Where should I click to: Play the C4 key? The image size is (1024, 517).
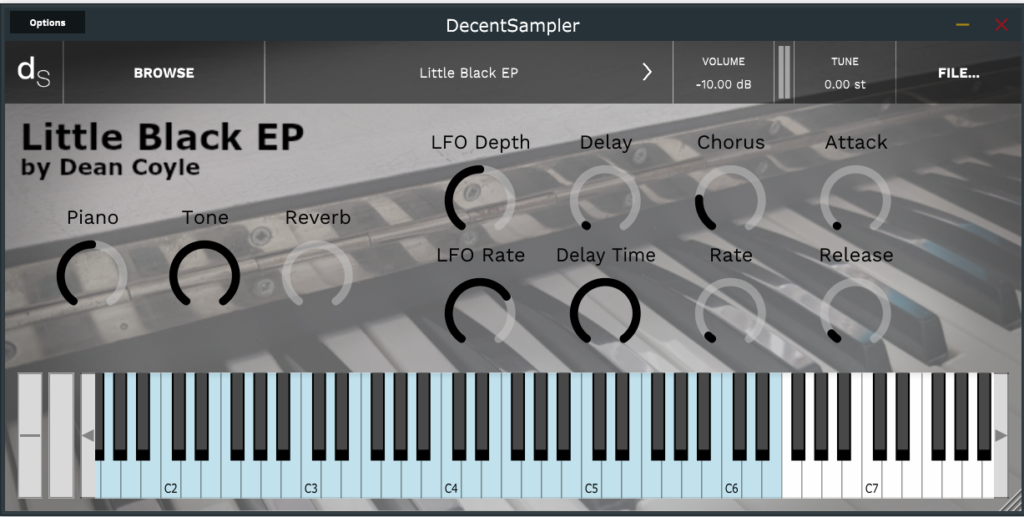tap(451, 481)
